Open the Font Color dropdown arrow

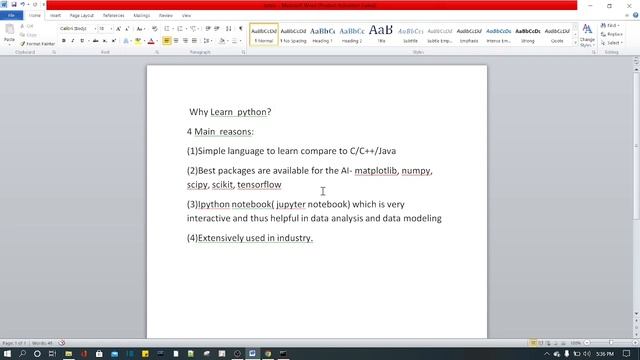click(x=157, y=41)
